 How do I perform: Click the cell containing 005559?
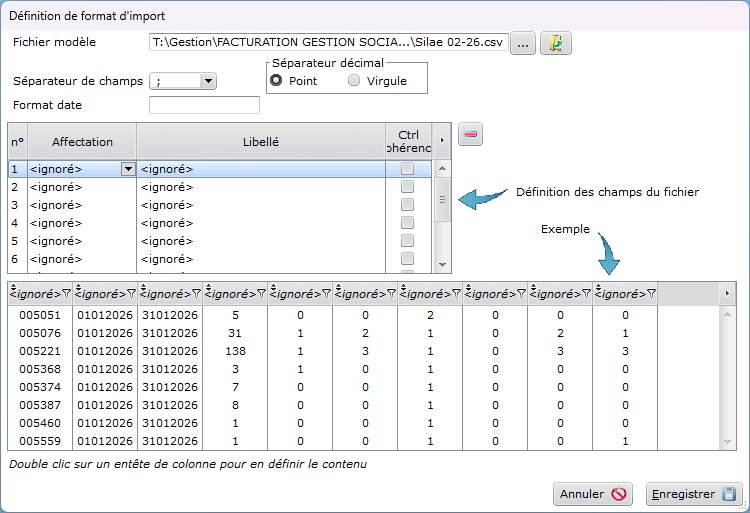tap(40, 441)
